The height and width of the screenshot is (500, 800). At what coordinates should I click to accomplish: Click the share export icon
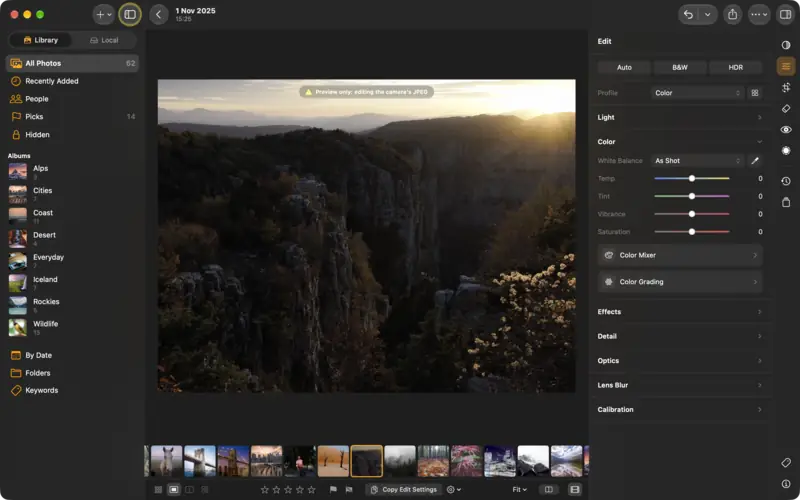tap(732, 14)
